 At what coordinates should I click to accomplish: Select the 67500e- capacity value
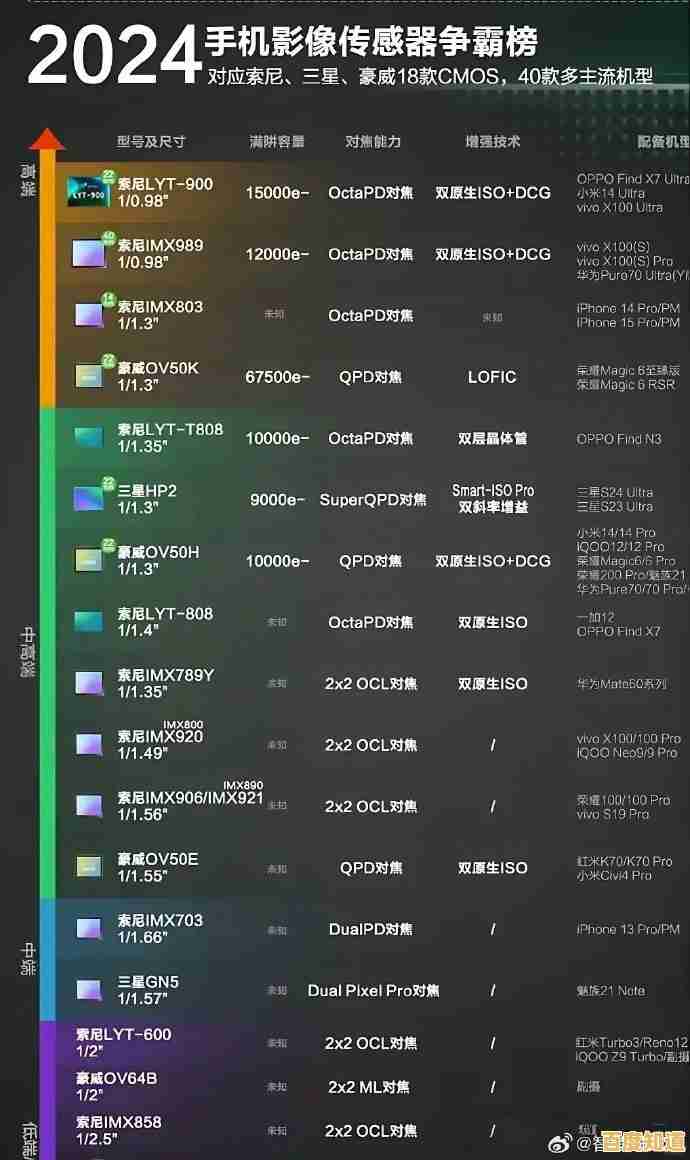(x=277, y=377)
